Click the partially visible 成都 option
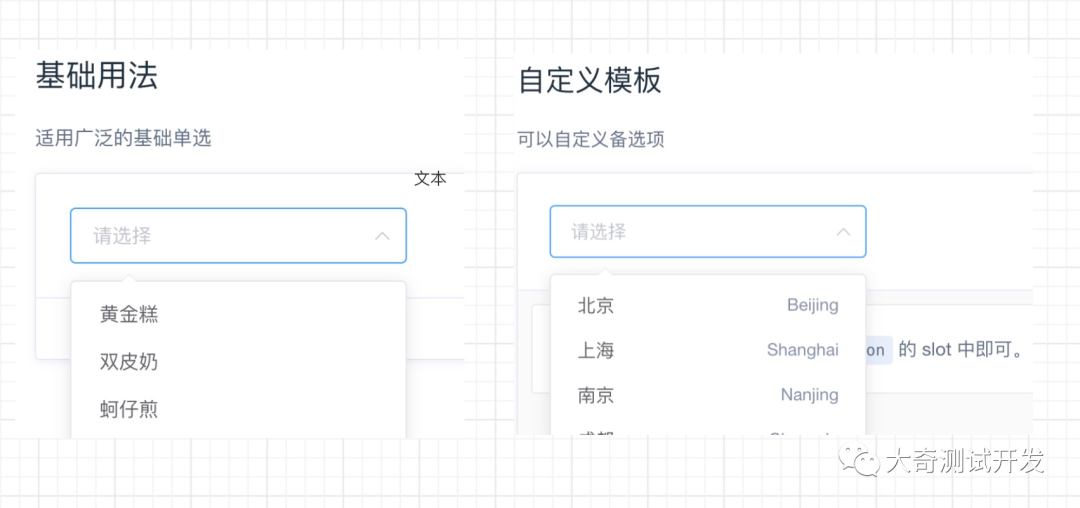 [708, 428]
